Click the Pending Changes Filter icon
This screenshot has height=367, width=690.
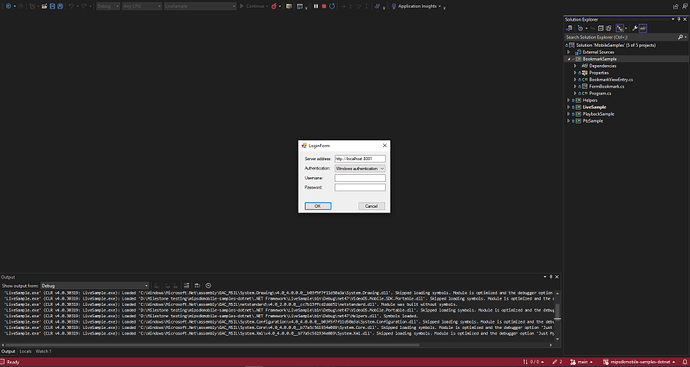(580, 28)
